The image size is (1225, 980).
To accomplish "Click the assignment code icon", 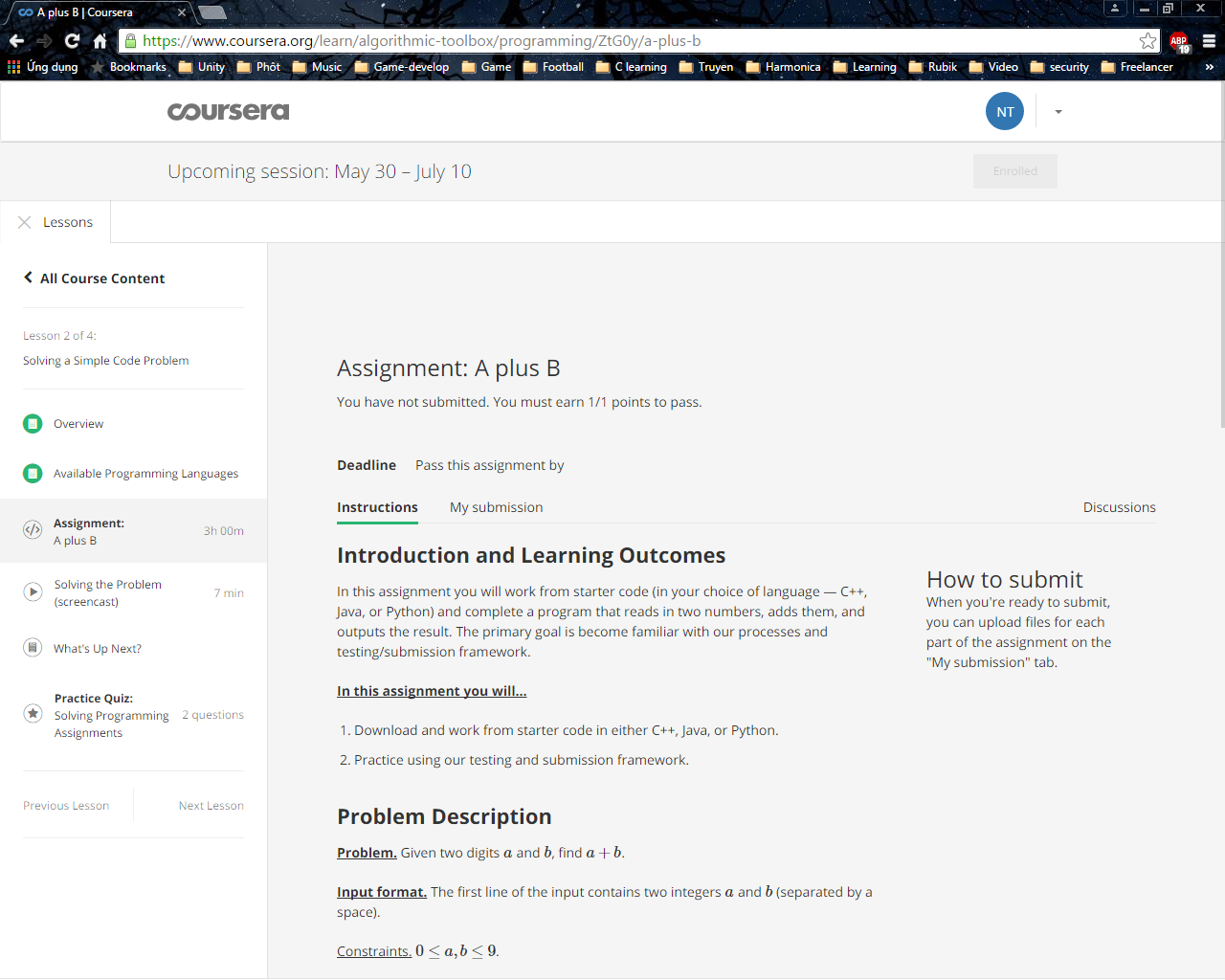I will pyautogui.click(x=33, y=529).
